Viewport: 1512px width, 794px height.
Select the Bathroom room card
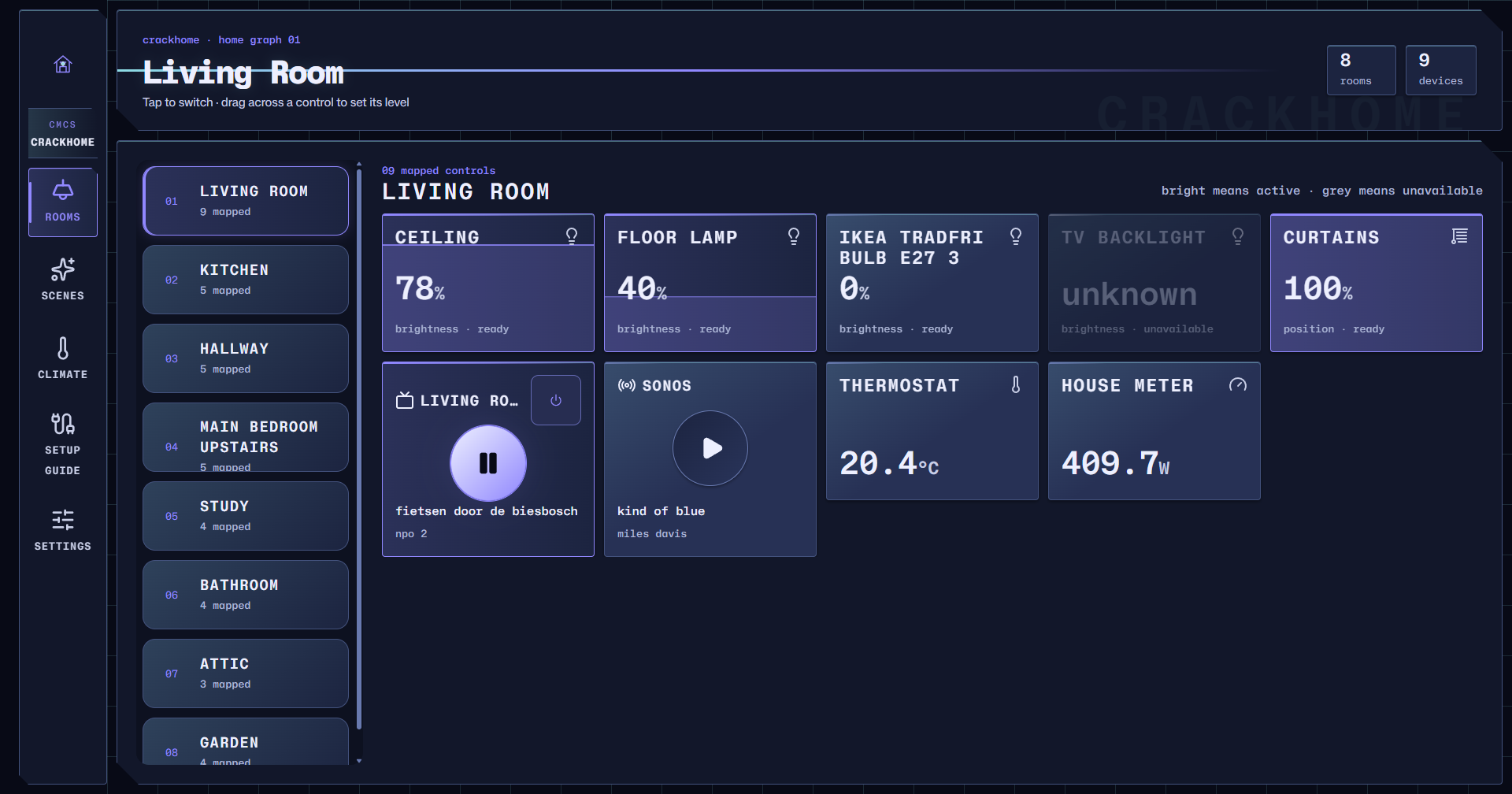246,595
